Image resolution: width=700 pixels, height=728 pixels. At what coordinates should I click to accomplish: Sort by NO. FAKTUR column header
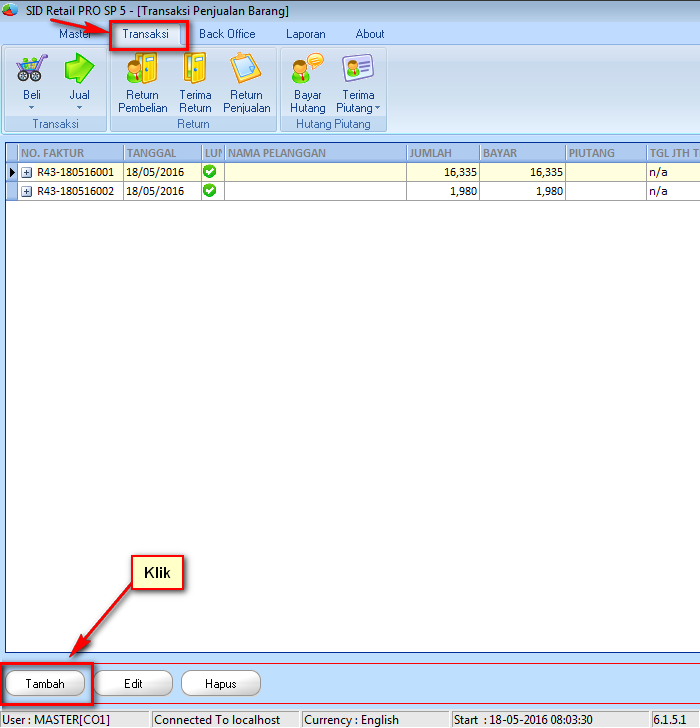pos(71,153)
